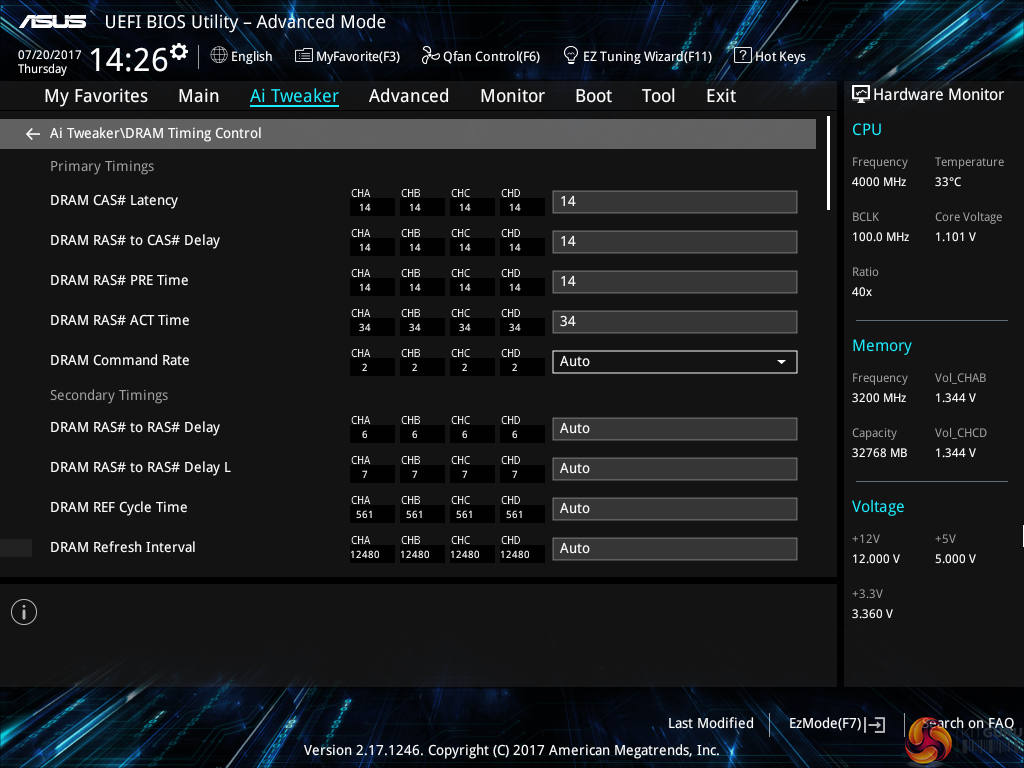Click the back arrow in DRAM Timing Control
The width and height of the screenshot is (1024, 768).
click(x=33, y=134)
